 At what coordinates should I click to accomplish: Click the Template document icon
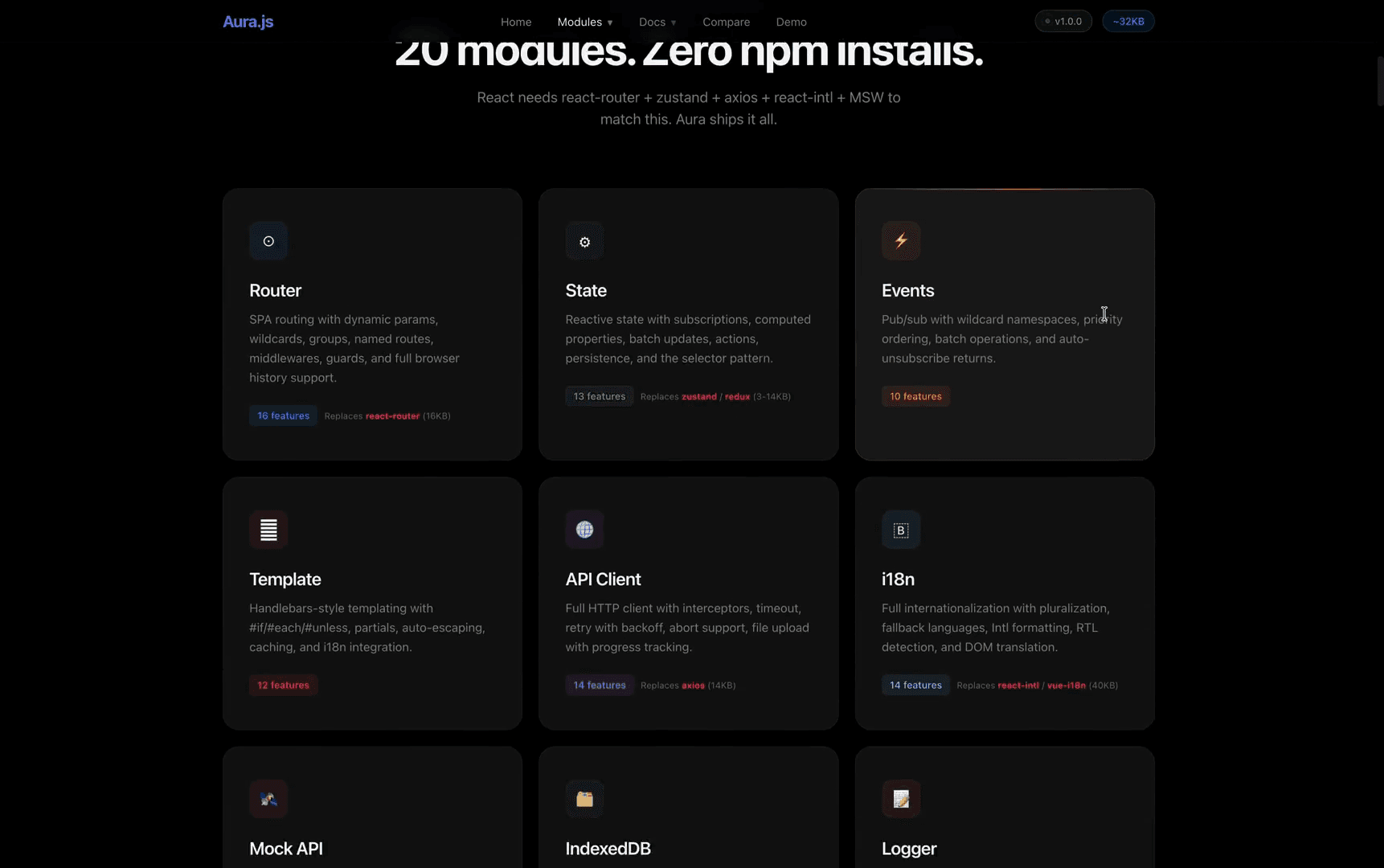tap(268, 529)
